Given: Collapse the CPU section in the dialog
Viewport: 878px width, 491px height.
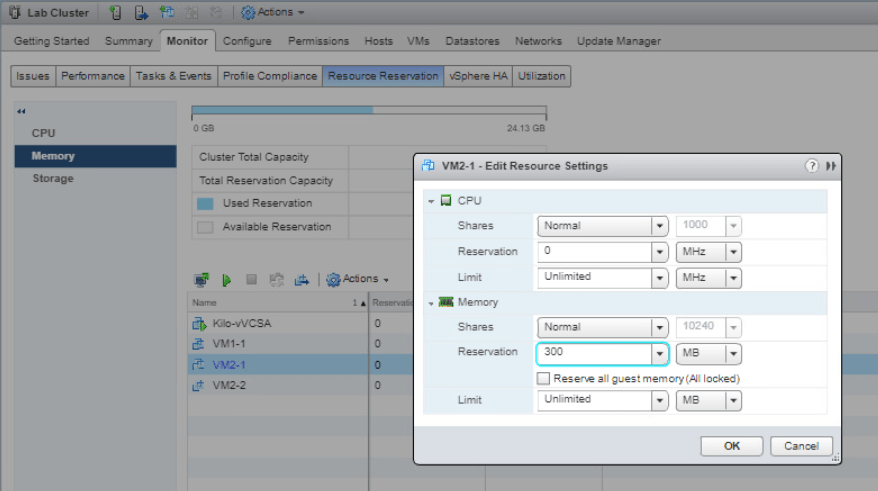Looking at the screenshot, I should click(x=431, y=201).
